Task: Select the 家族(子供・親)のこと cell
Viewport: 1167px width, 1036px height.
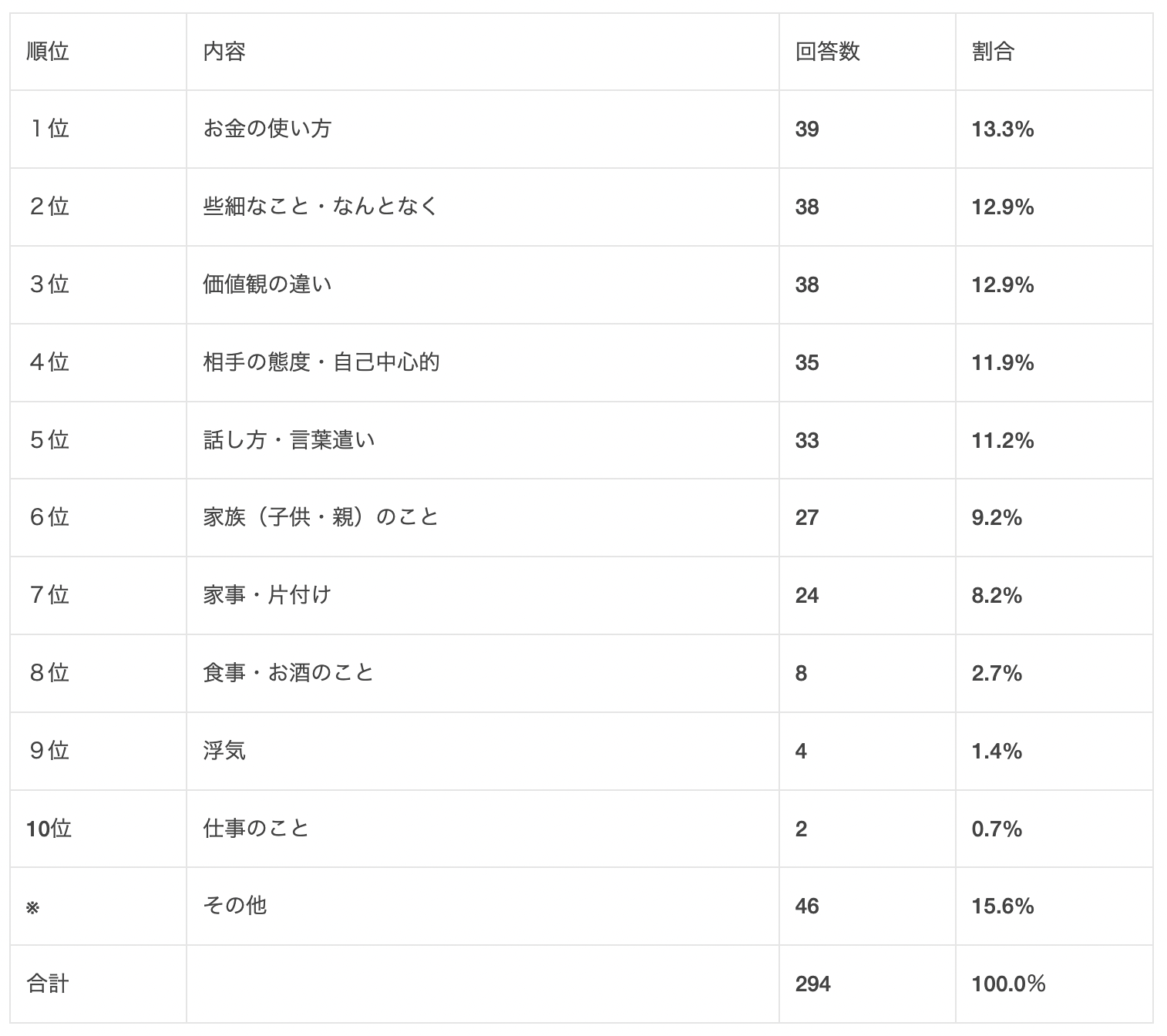Action: 321,517
